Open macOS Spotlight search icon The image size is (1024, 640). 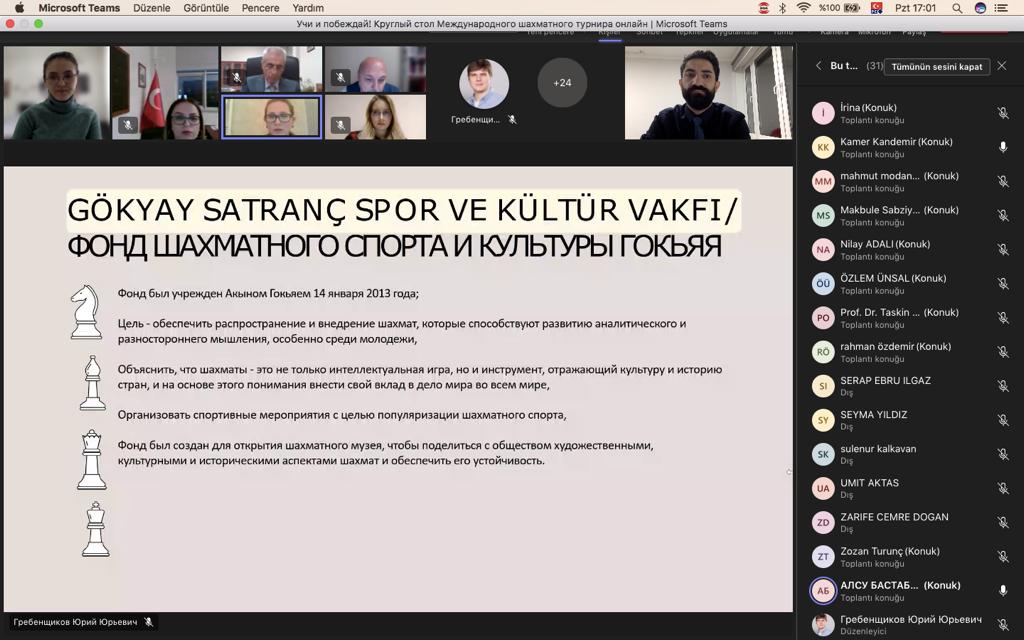(x=957, y=8)
